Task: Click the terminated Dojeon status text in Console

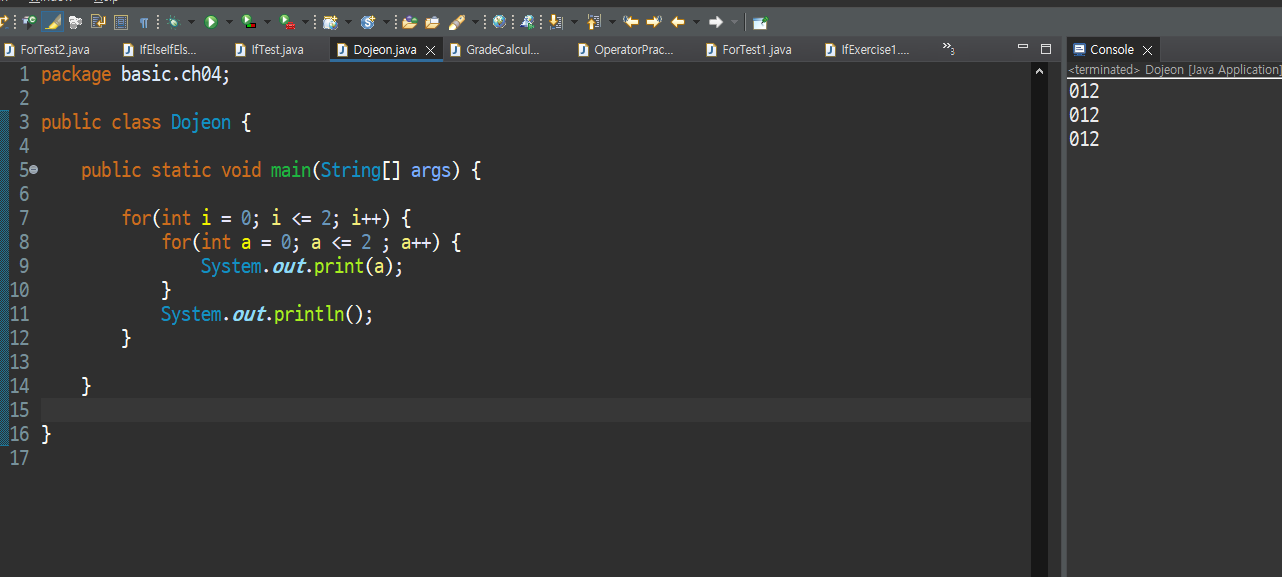Action: point(1174,70)
